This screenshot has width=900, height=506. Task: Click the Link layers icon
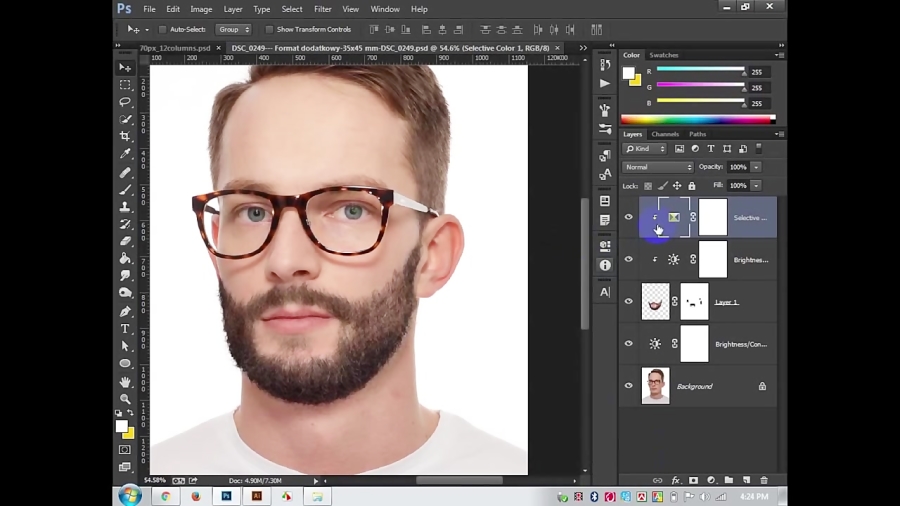click(x=658, y=480)
